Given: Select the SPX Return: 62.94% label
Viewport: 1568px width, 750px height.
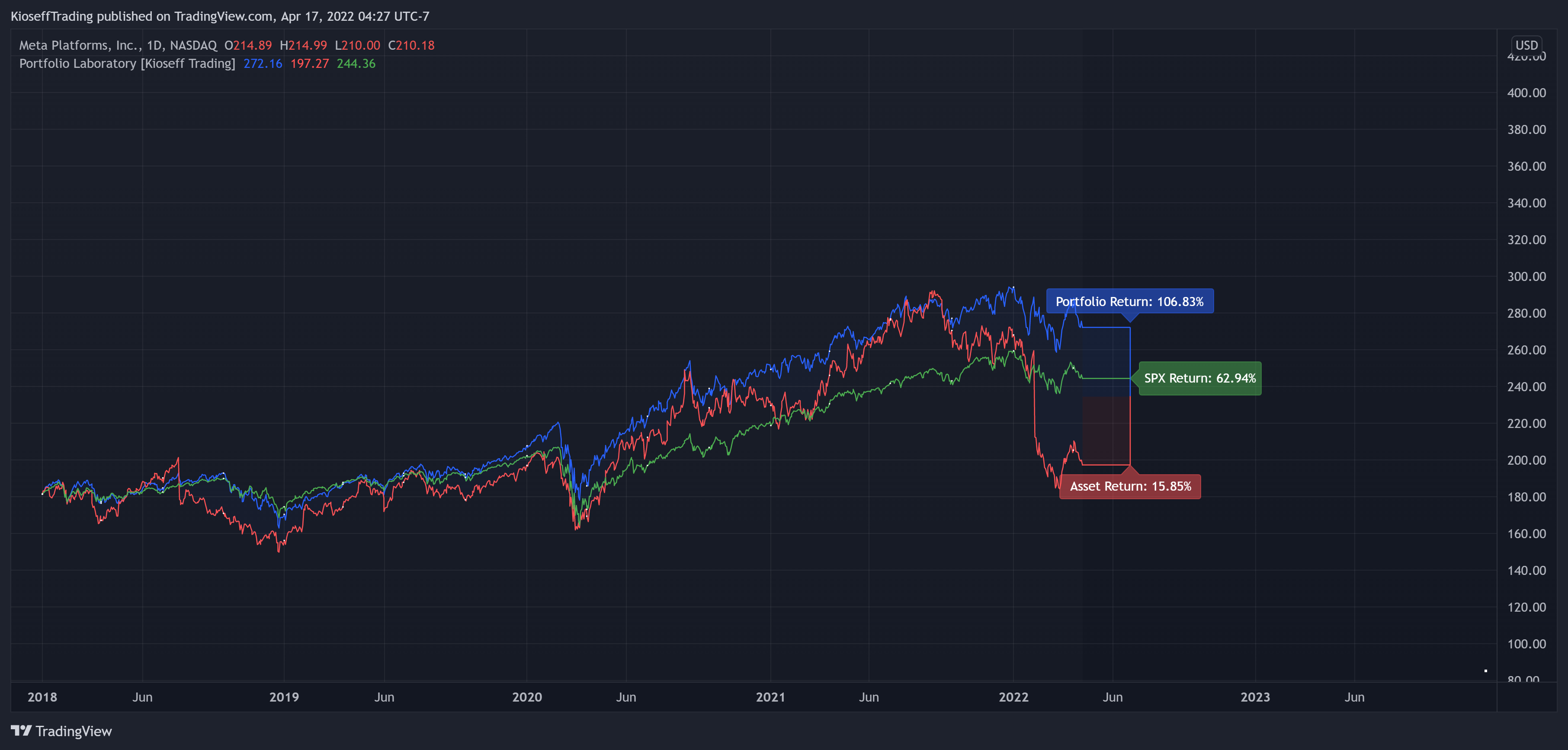Looking at the screenshot, I should pyautogui.click(x=1200, y=378).
